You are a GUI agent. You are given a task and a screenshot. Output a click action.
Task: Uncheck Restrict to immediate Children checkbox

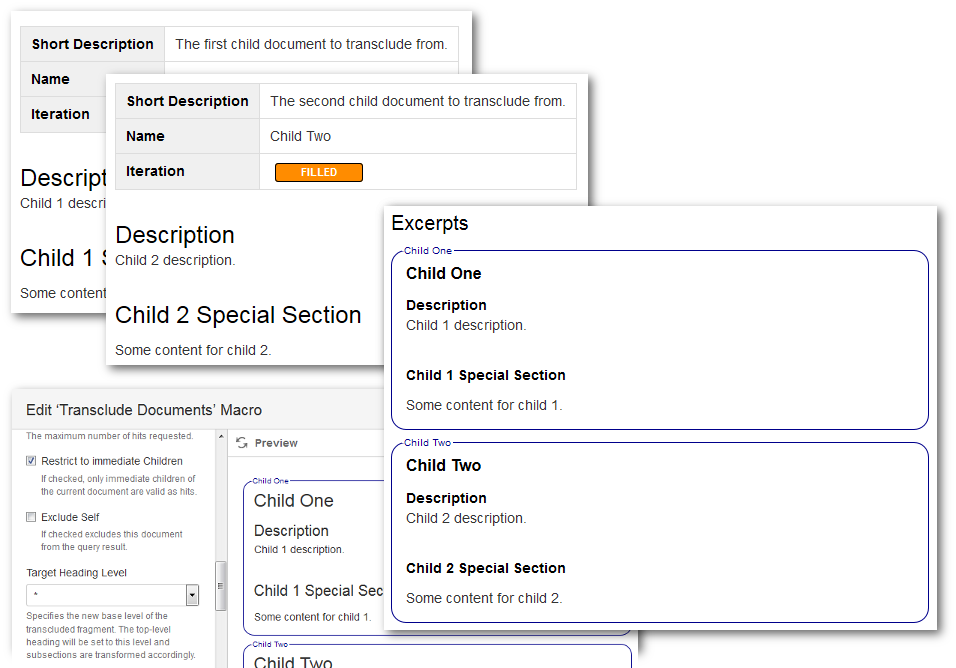click(31, 461)
